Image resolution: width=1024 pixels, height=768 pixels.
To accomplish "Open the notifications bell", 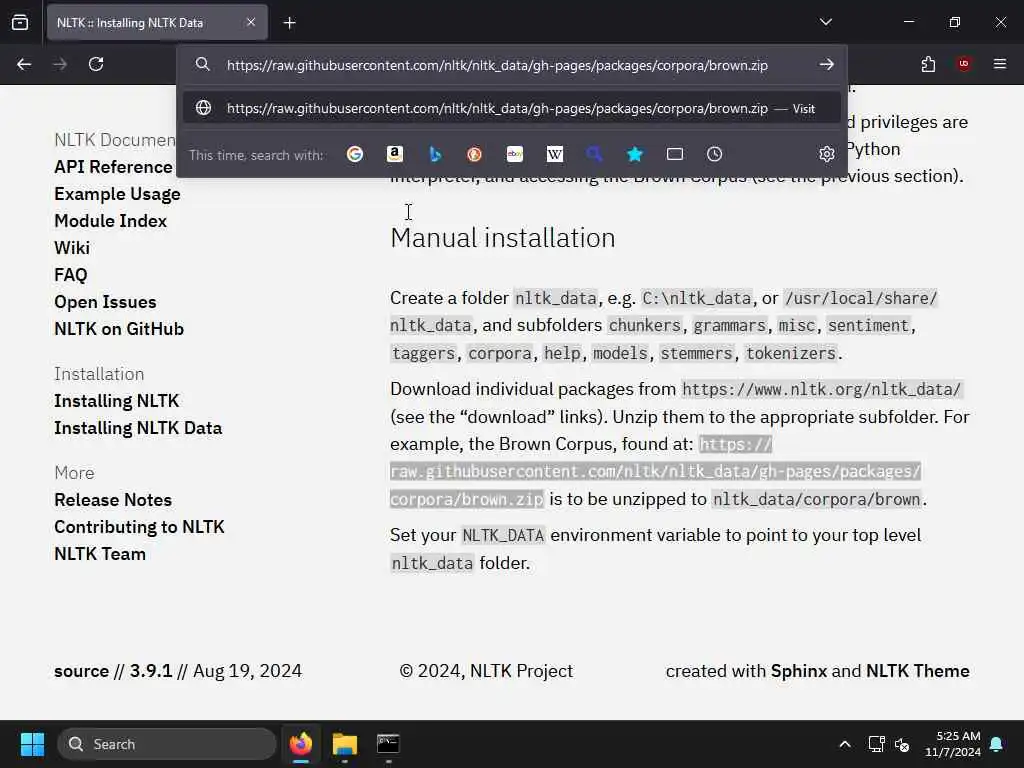I will [997, 744].
